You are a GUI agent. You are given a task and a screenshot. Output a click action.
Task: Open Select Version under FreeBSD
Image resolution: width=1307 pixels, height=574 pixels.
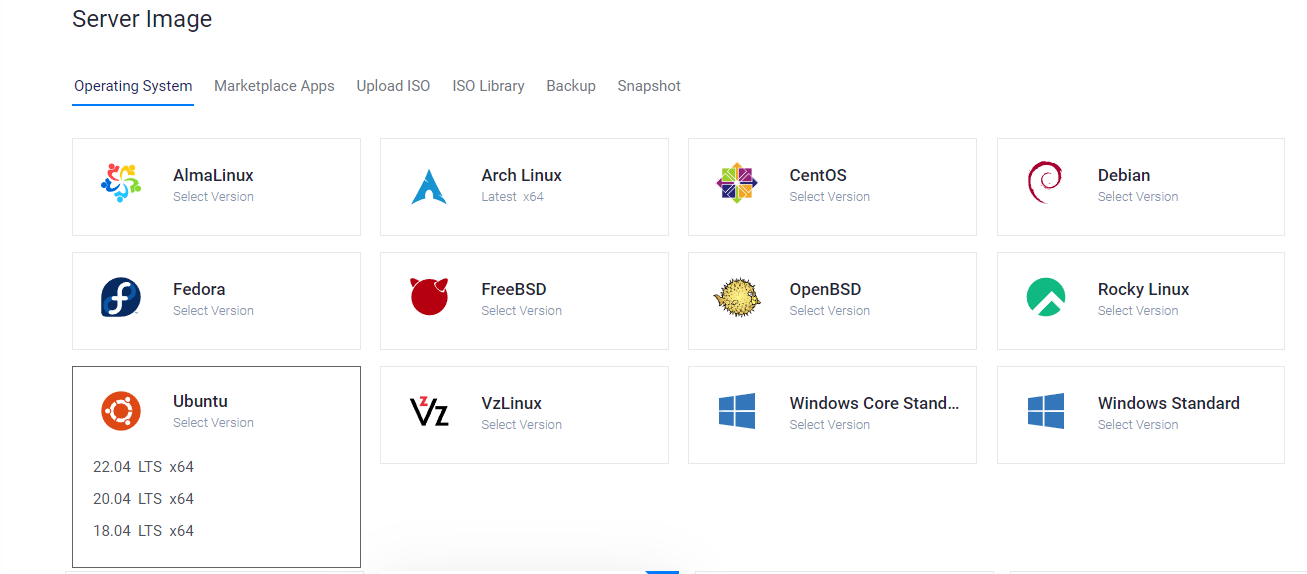coord(521,311)
